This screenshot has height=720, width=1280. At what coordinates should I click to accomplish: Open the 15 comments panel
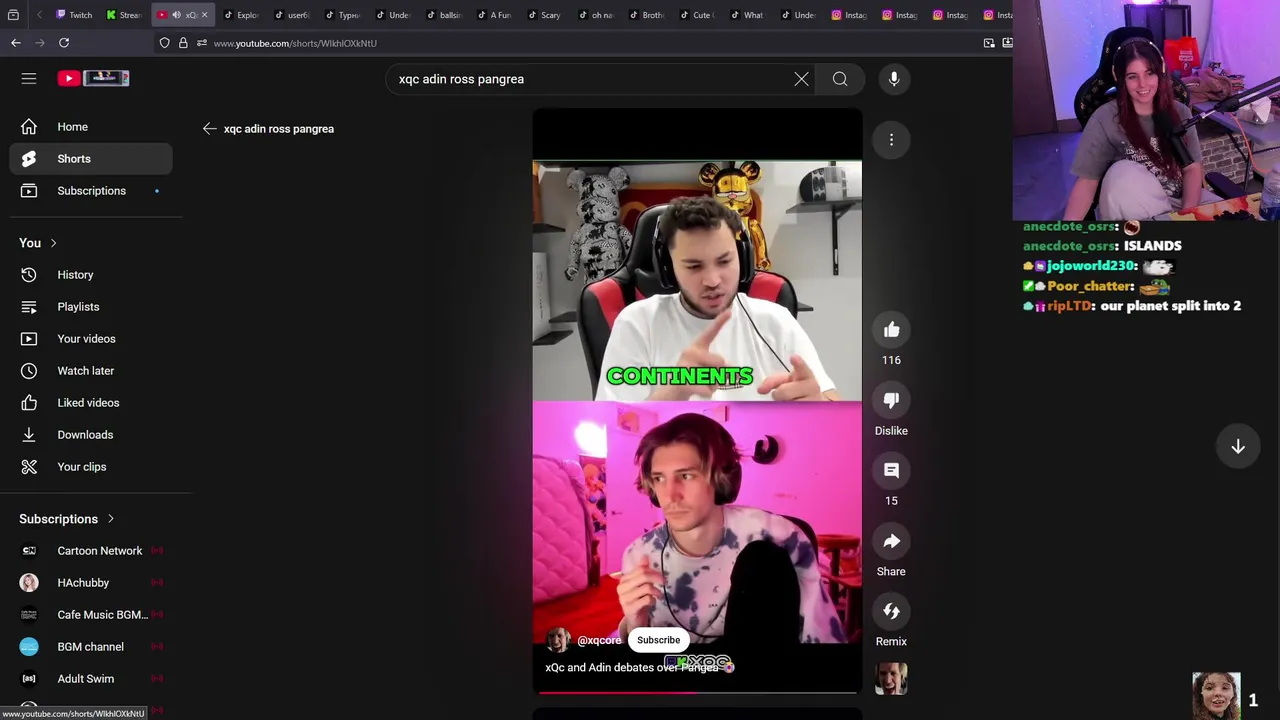(891, 470)
